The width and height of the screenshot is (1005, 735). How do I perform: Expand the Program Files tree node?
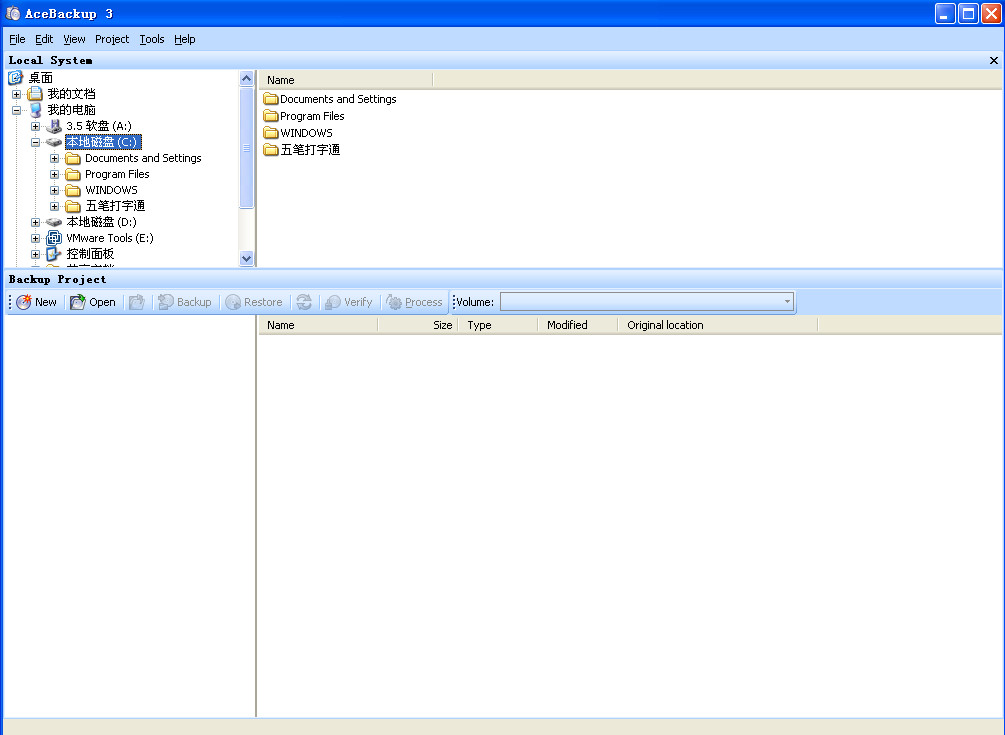[x=55, y=174]
